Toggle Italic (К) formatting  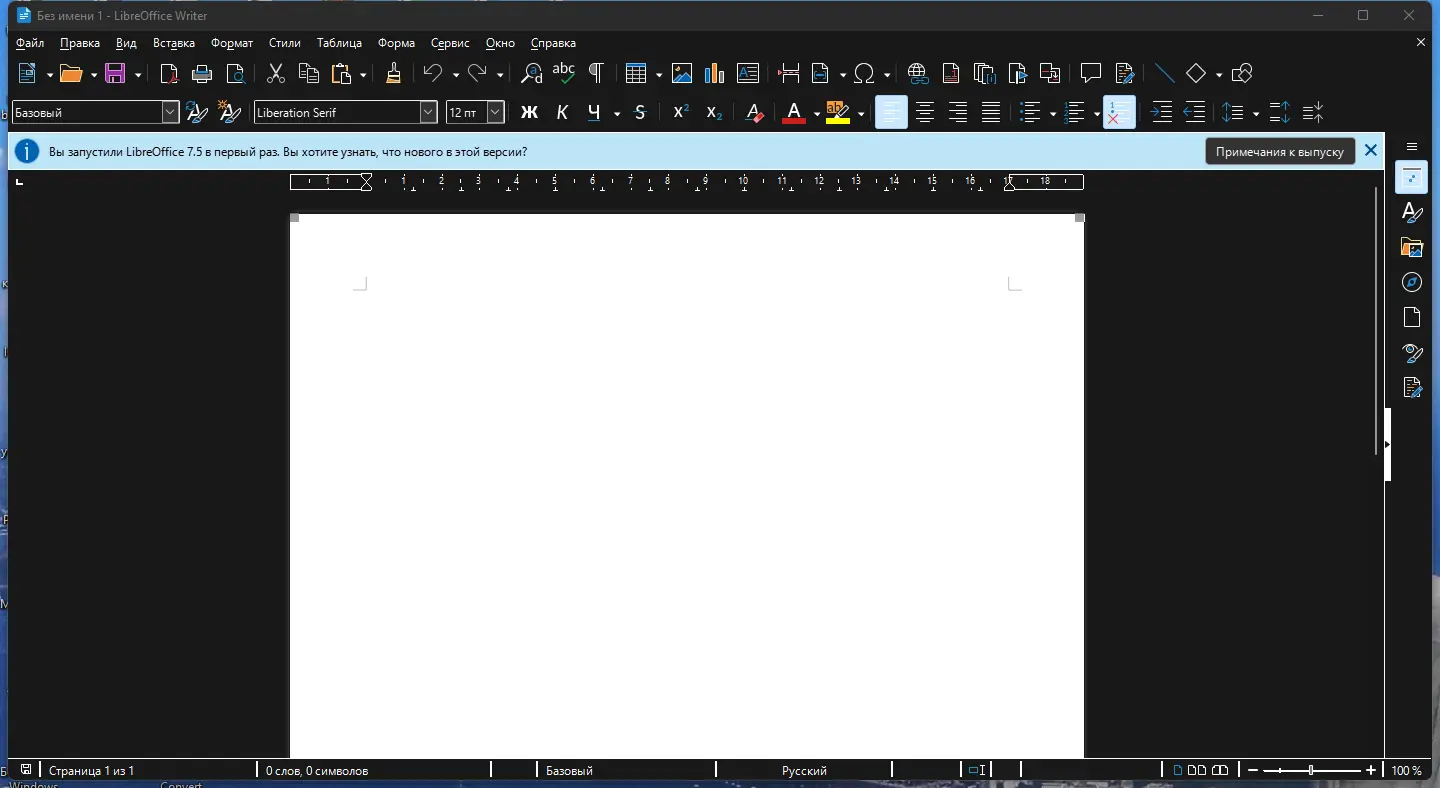(x=562, y=113)
